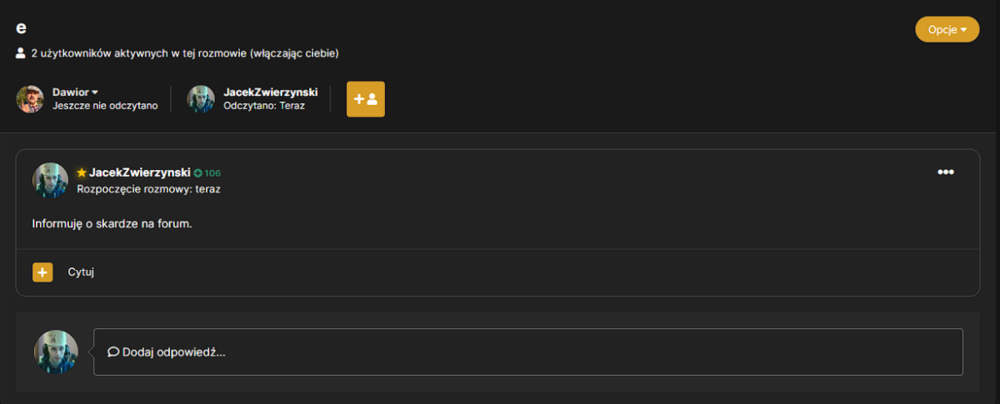
Task: Click the message author's avatar
Action: (x=50, y=180)
